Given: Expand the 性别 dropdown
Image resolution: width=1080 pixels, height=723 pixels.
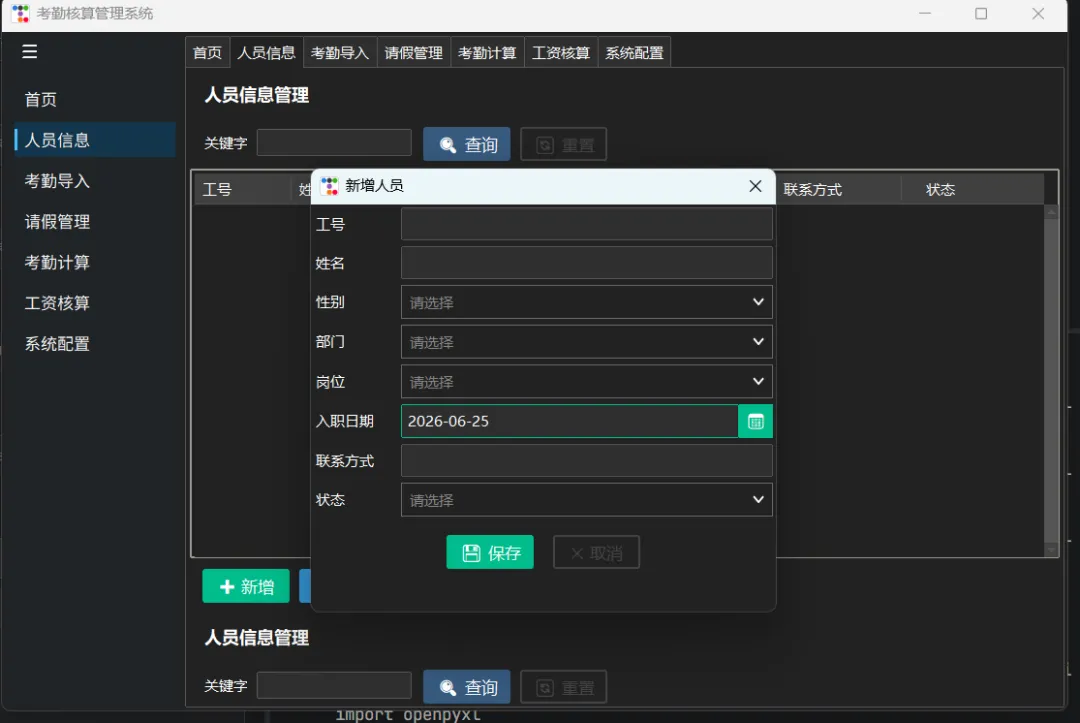Looking at the screenshot, I should pos(587,302).
